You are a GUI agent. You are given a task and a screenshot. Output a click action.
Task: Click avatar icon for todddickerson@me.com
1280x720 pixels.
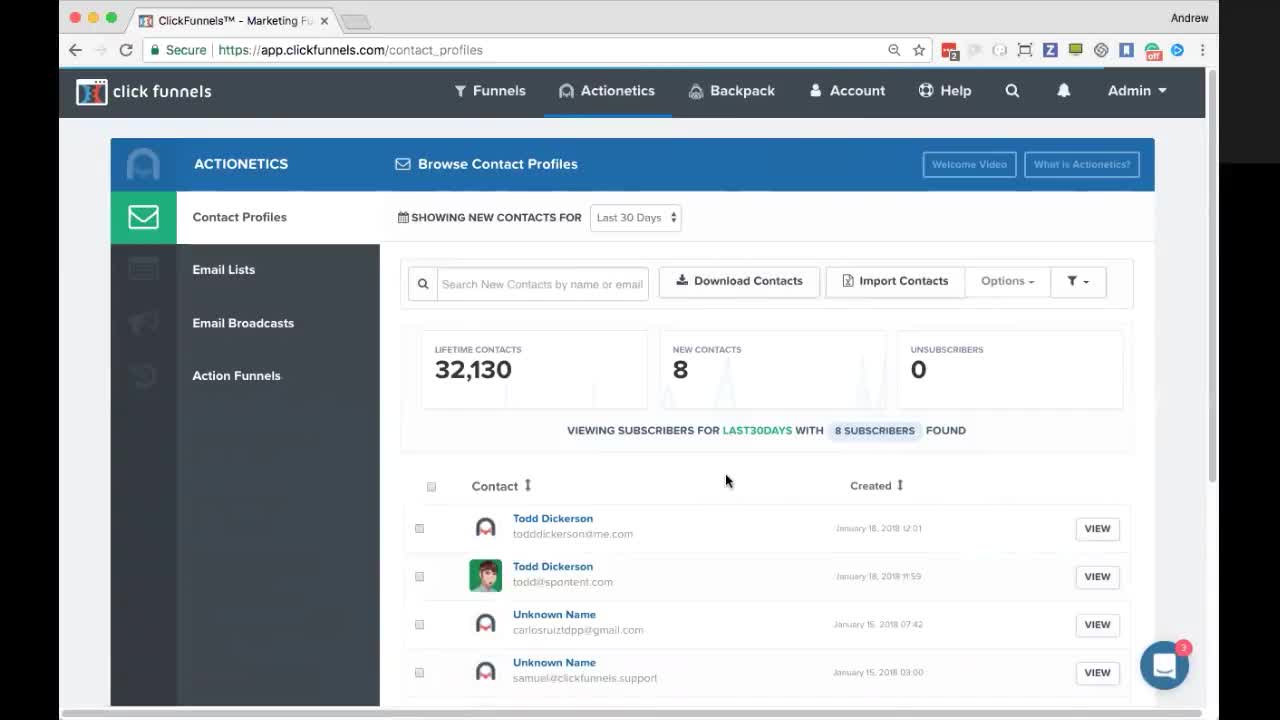tap(485, 527)
